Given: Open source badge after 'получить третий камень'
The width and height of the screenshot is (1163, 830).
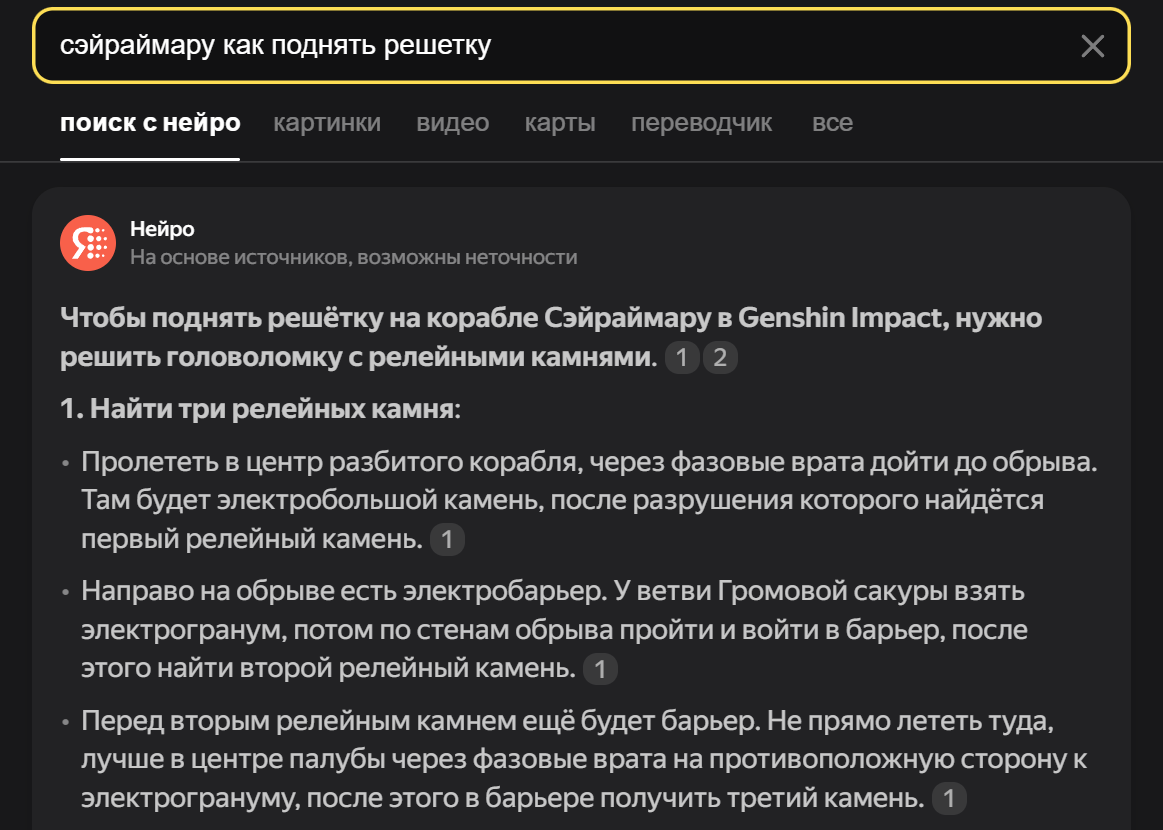Looking at the screenshot, I should pos(949,798).
